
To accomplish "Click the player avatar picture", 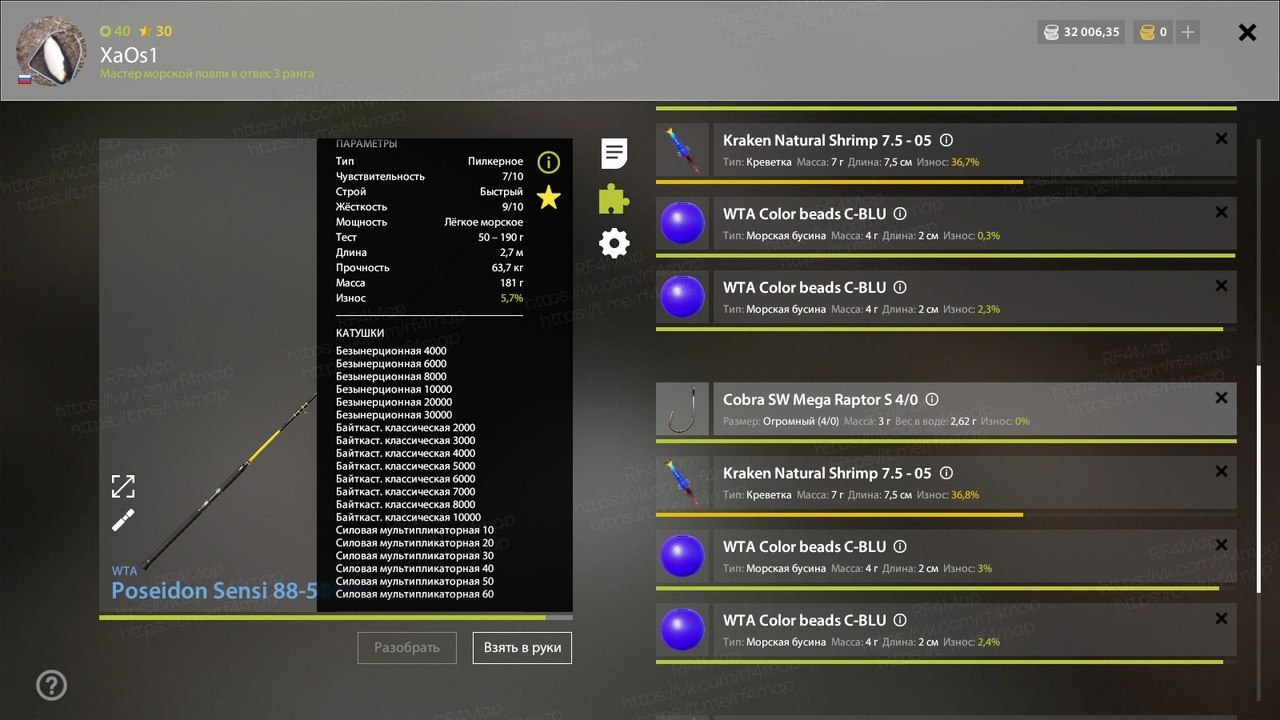I will point(51,51).
